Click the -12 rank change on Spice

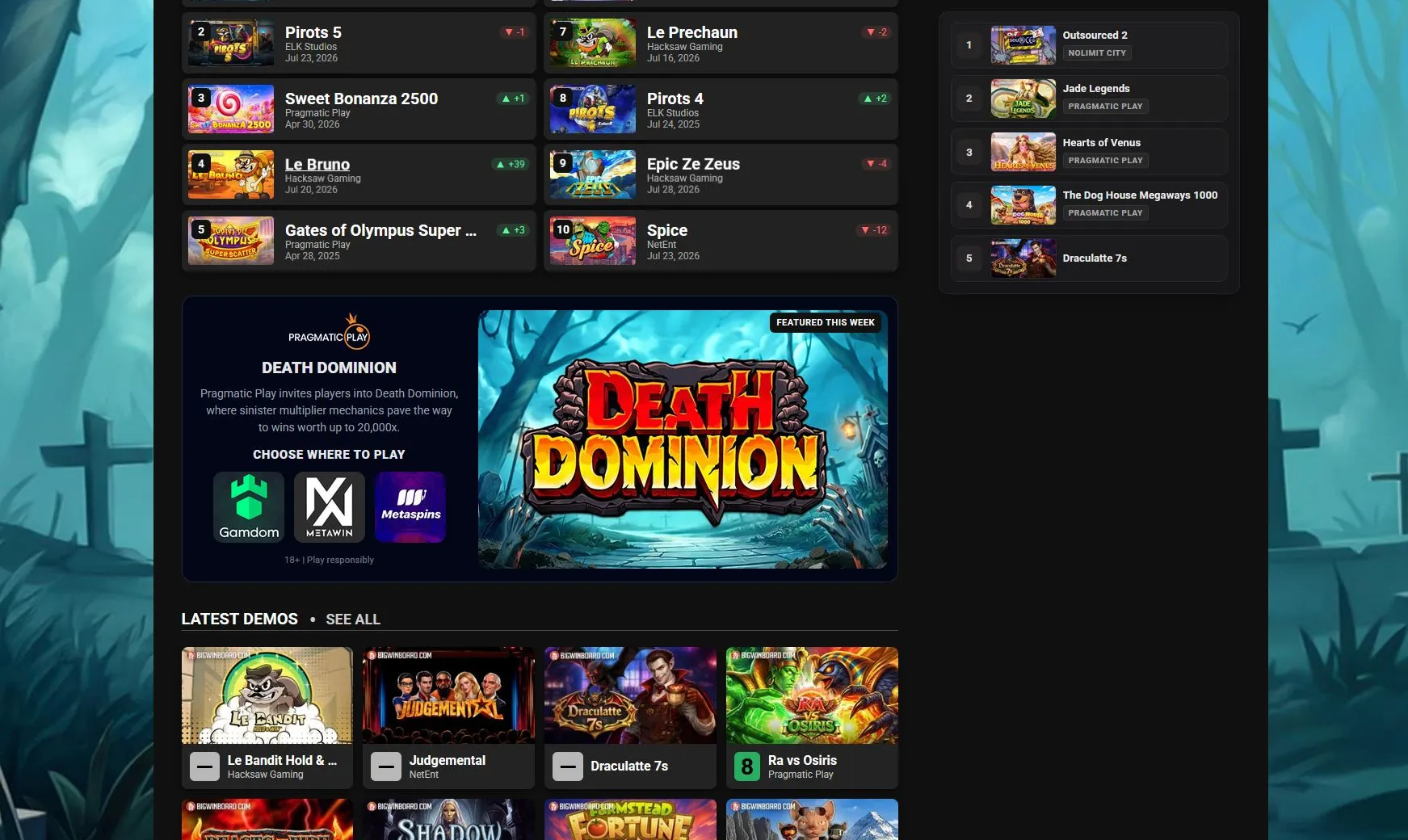[x=873, y=230]
